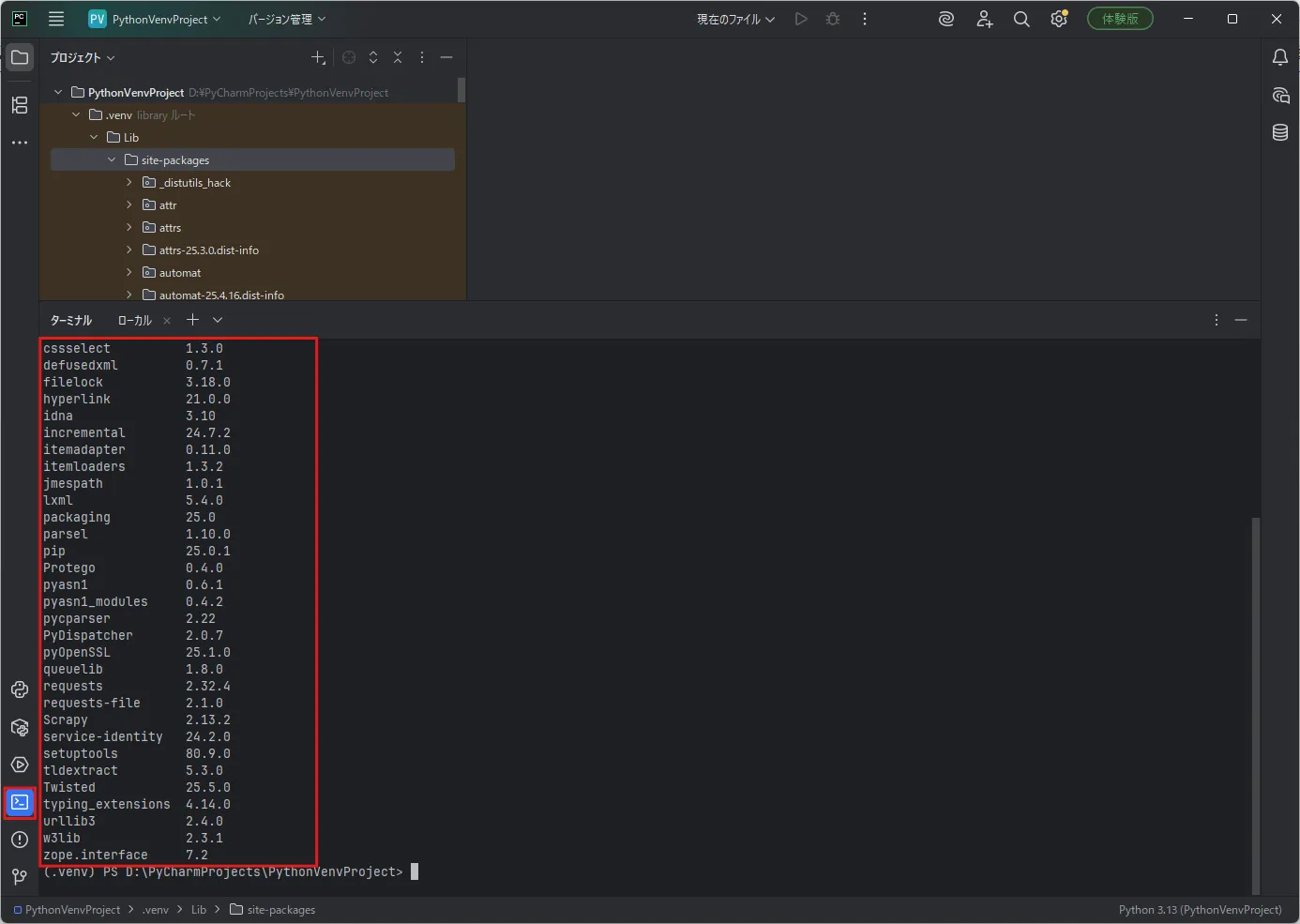The width and height of the screenshot is (1300, 924).
Task: Open the Services tool window
Action: 20,765
